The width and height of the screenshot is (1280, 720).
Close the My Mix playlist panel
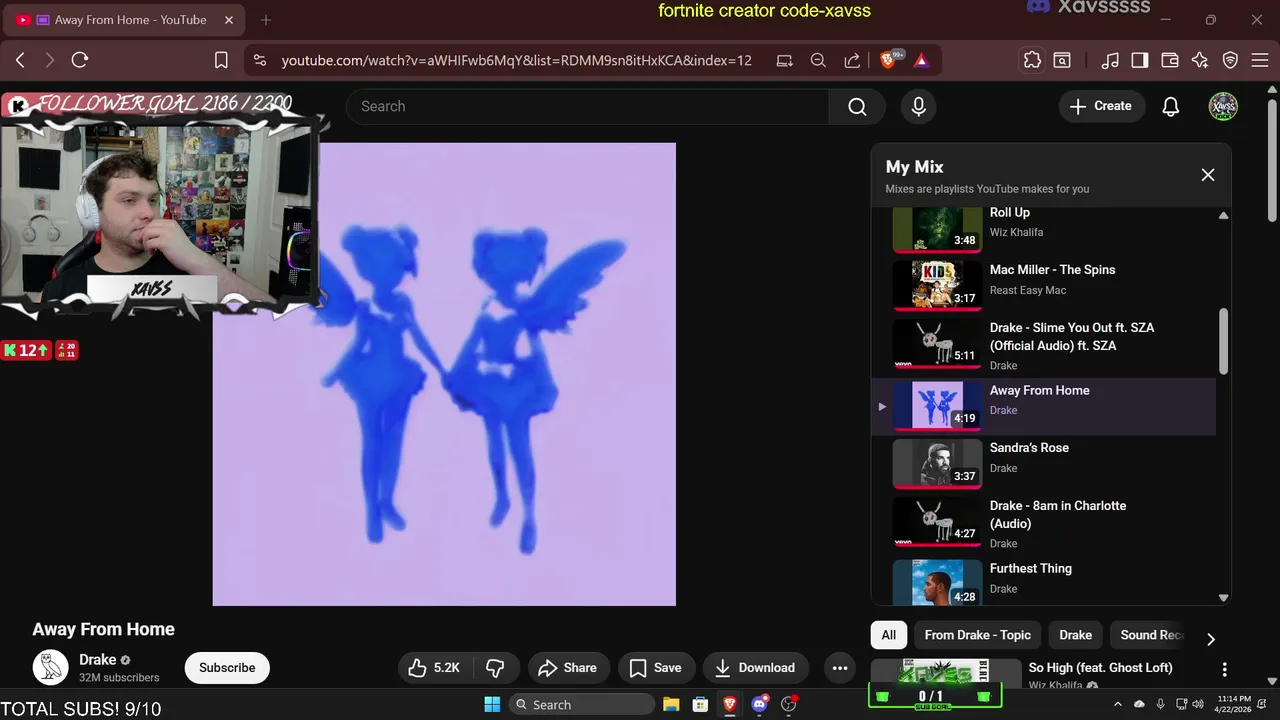click(1208, 175)
